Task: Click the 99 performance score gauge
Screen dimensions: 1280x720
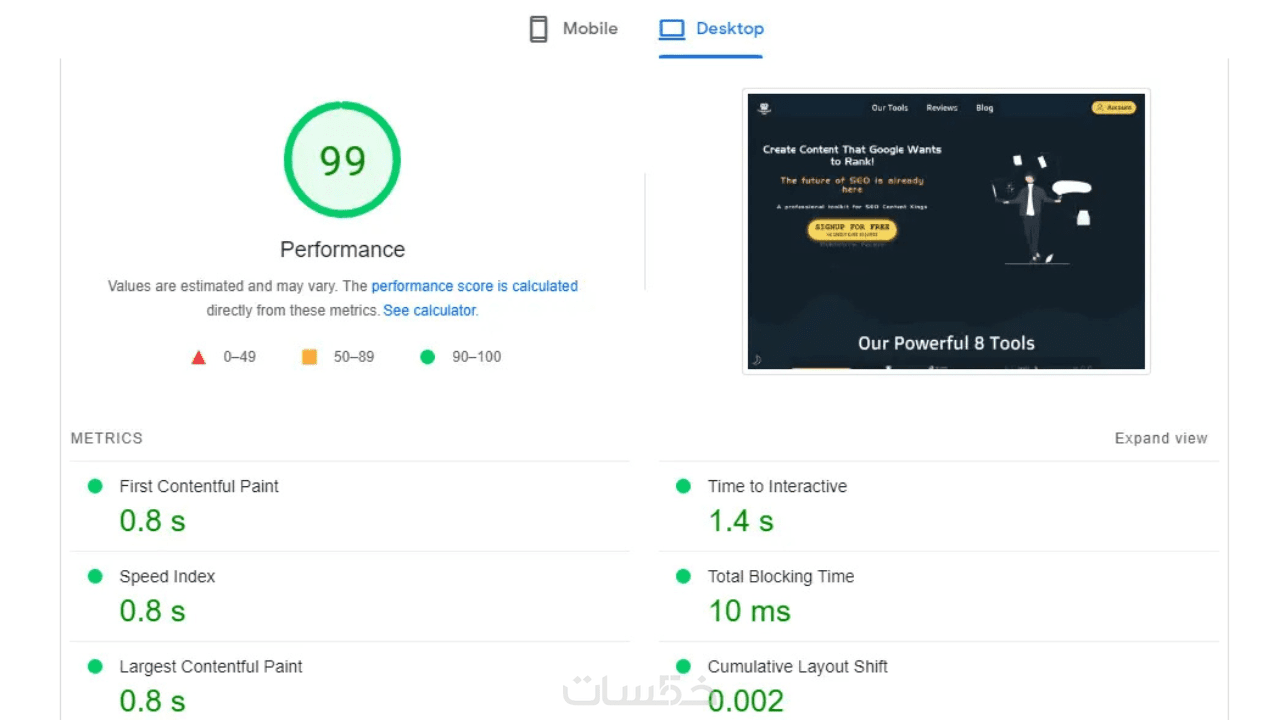Action: pyautogui.click(x=342, y=159)
